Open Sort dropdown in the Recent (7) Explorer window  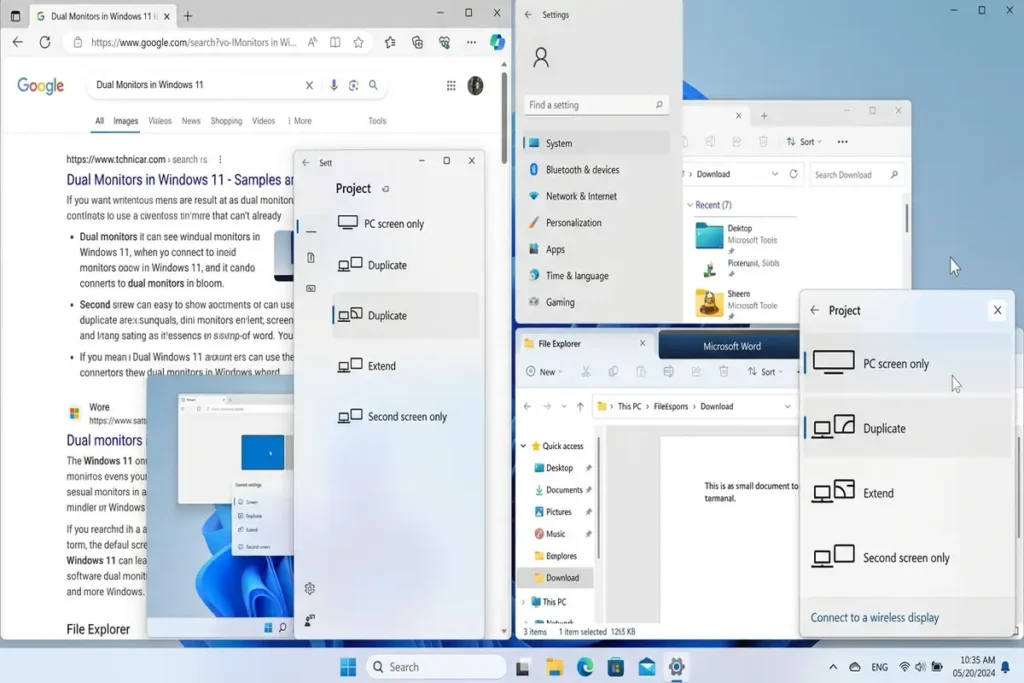[805, 142]
